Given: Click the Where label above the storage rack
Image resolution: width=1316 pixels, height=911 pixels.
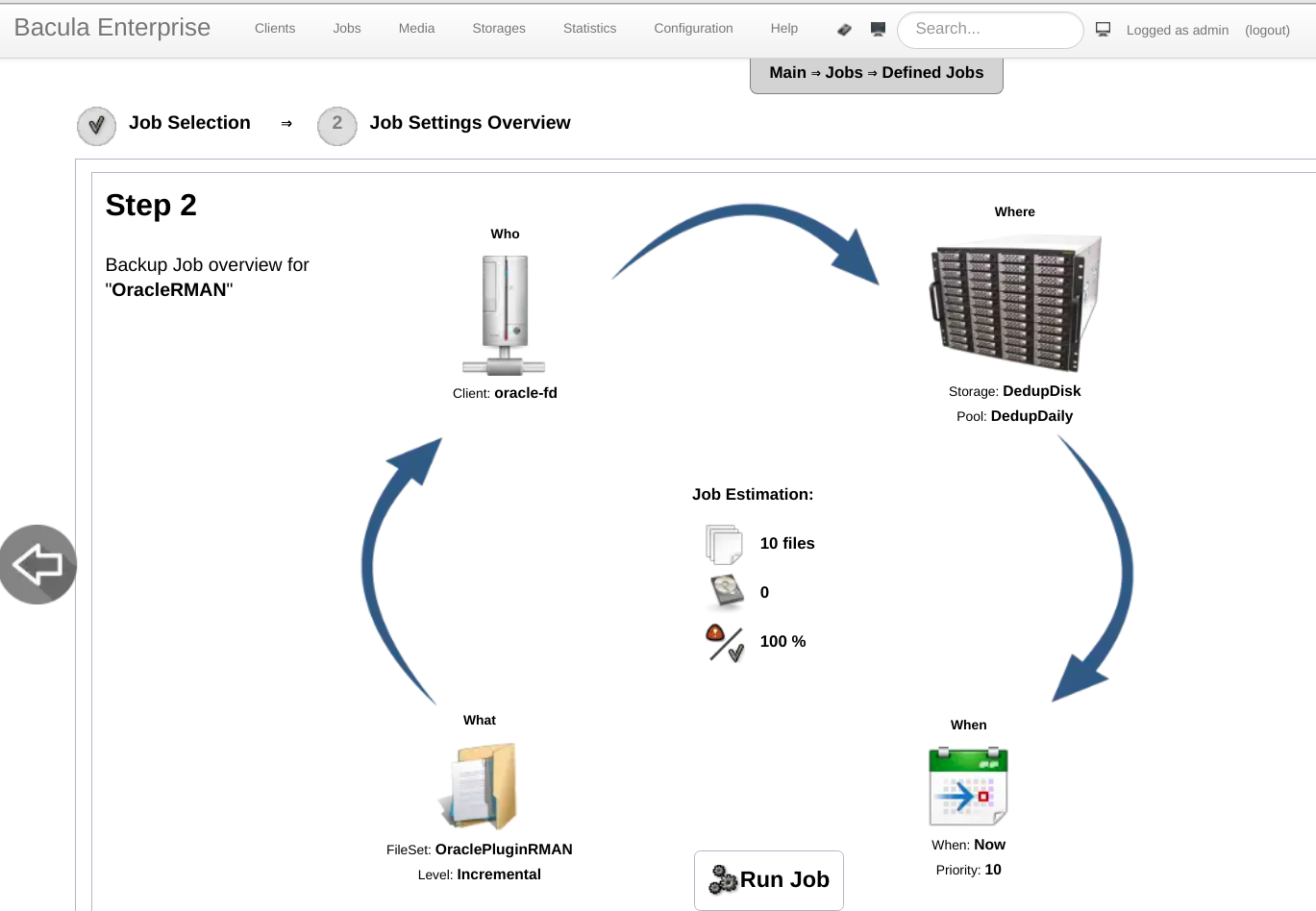Looking at the screenshot, I should [1015, 211].
